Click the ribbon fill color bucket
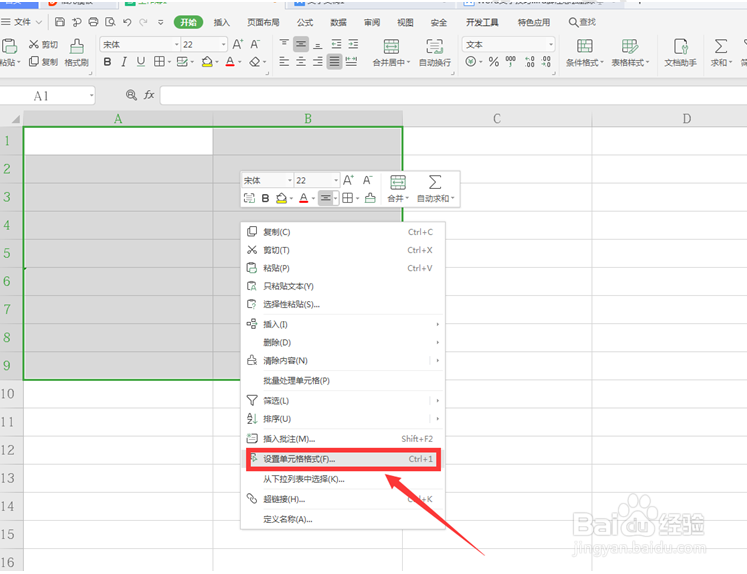This screenshot has height=574, width=747. 207,62
